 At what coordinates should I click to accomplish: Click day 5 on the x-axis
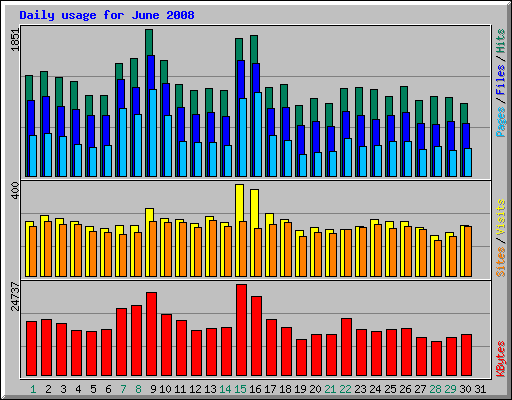93,389
